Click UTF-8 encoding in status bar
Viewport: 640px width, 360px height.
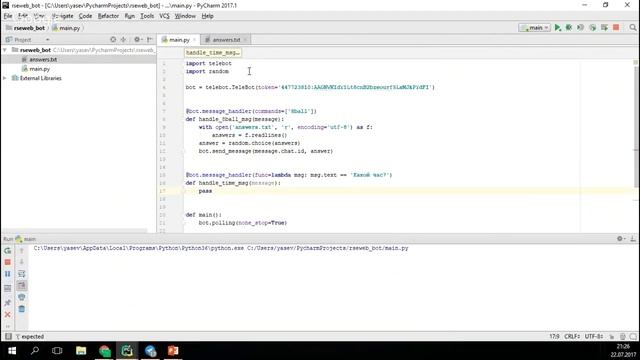[x=594, y=336]
